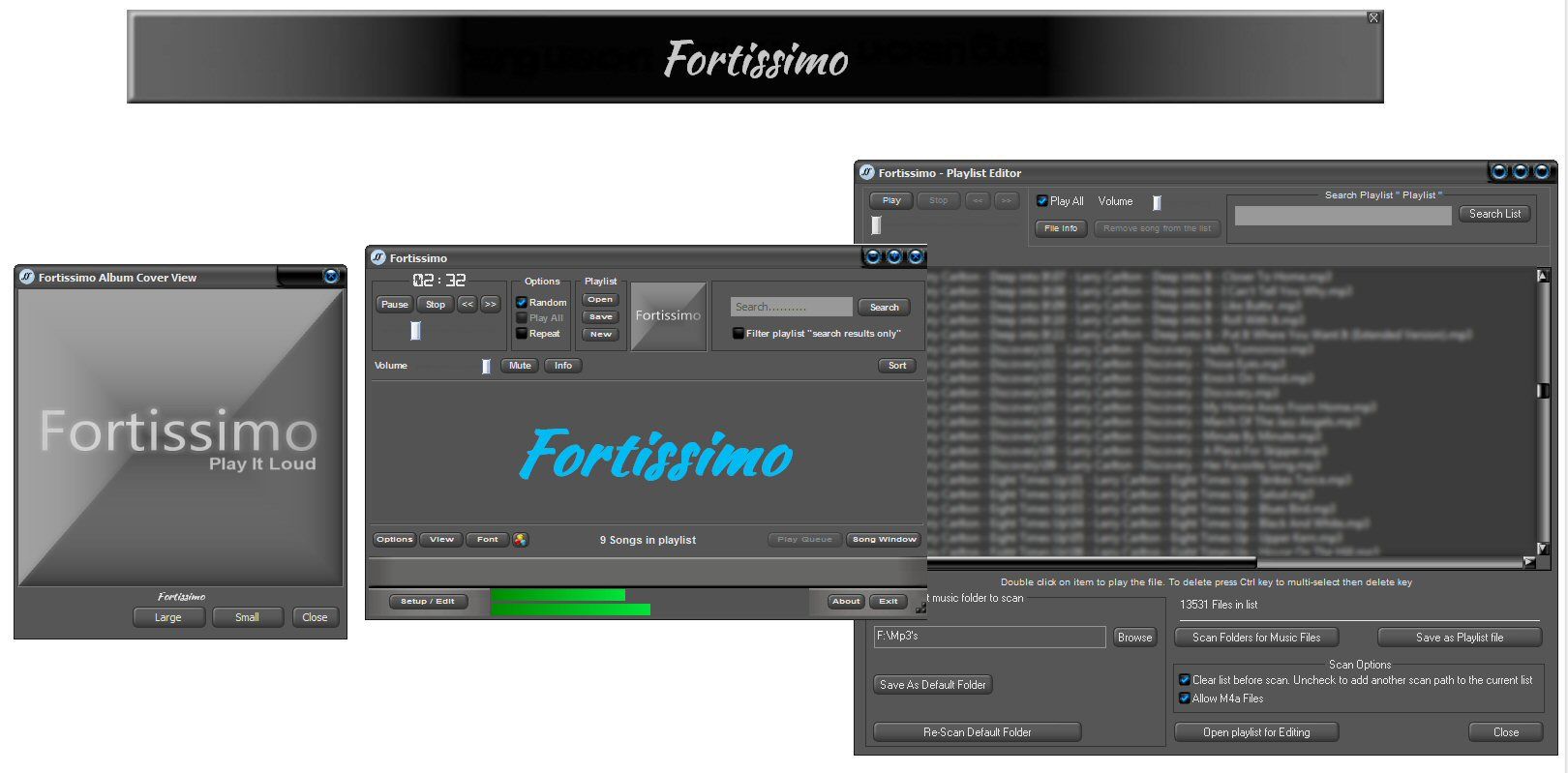The height and width of the screenshot is (773, 1568).
Task: Enable the Repeat checkbox
Action: 522,334
